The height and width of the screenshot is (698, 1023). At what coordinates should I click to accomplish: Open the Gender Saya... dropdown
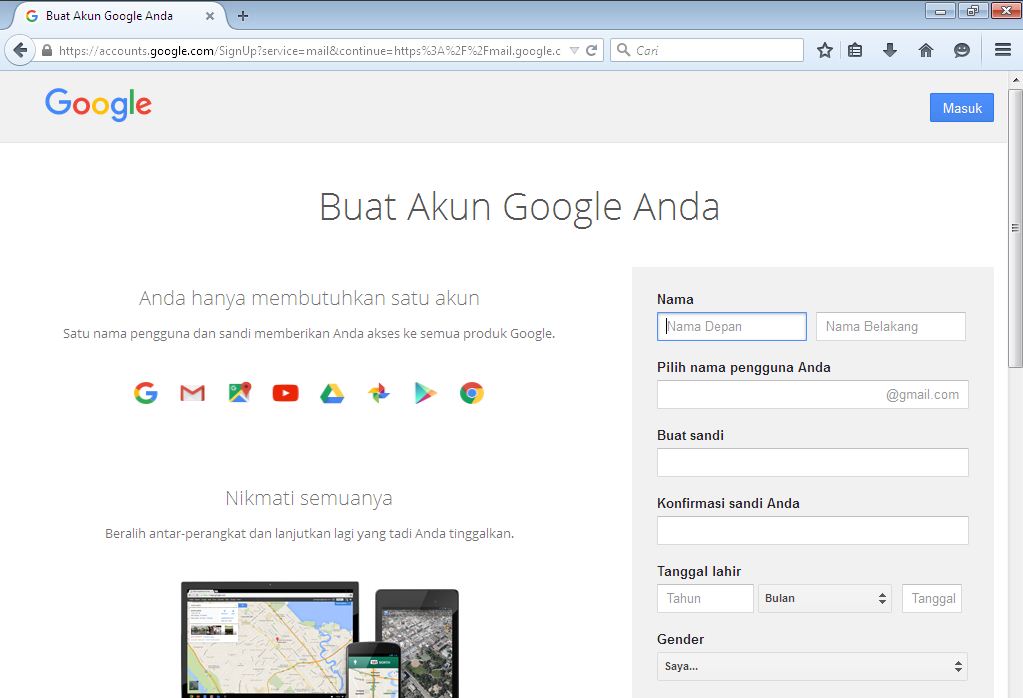[x=812, y=666]
